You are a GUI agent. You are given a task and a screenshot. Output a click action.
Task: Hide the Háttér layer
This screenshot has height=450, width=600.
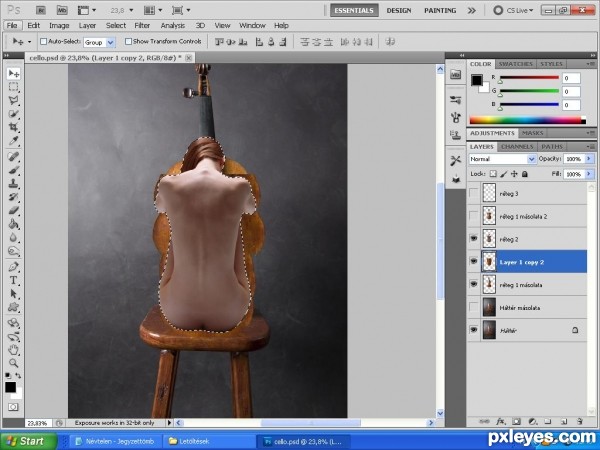[474, 330]
